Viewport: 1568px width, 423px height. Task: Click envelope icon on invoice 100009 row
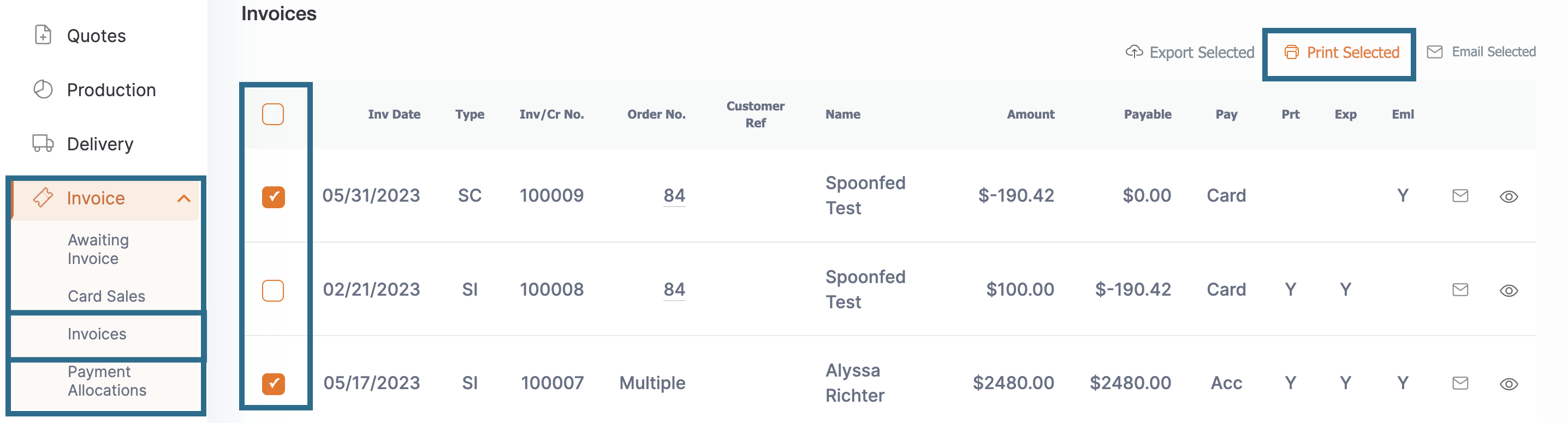(x=1460, y=196)
